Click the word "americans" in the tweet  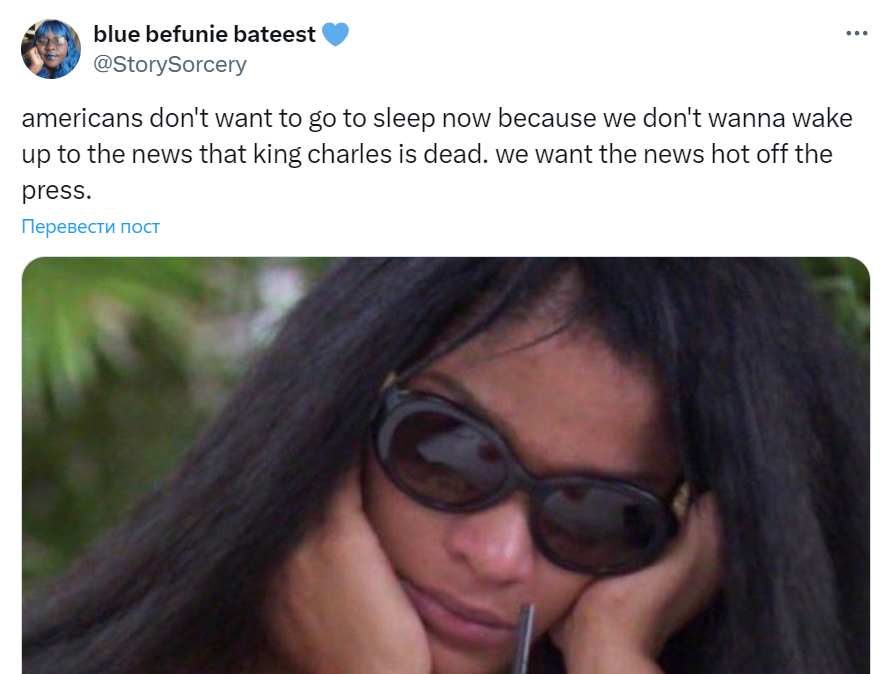coord(82,119)
